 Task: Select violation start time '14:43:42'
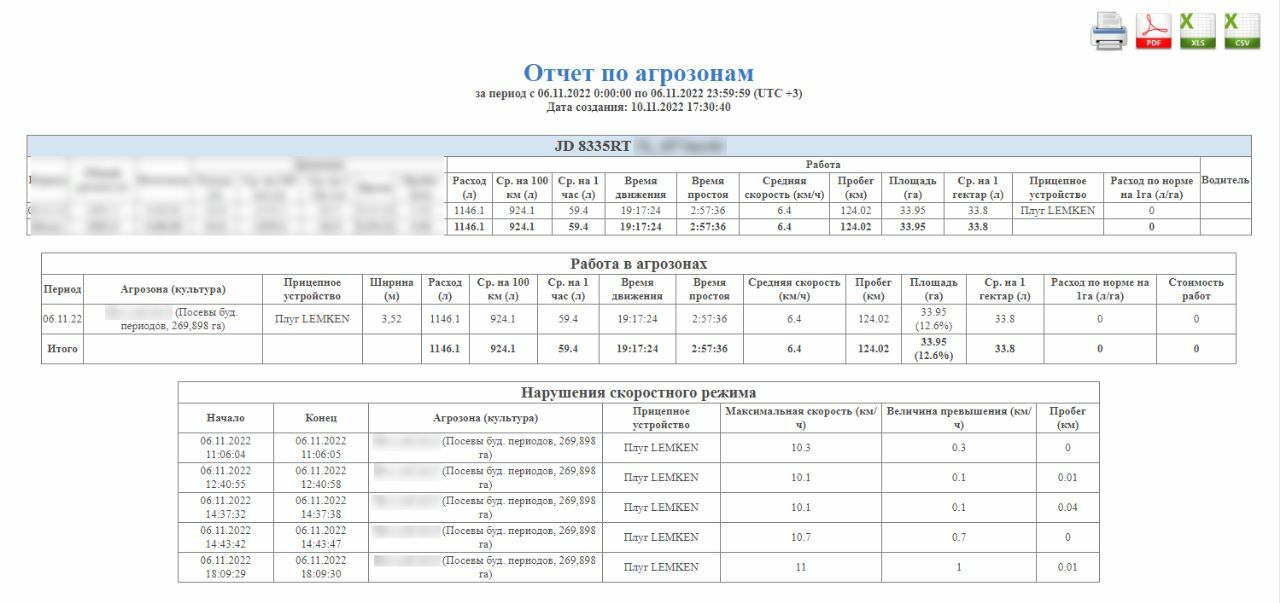[225, 544]
